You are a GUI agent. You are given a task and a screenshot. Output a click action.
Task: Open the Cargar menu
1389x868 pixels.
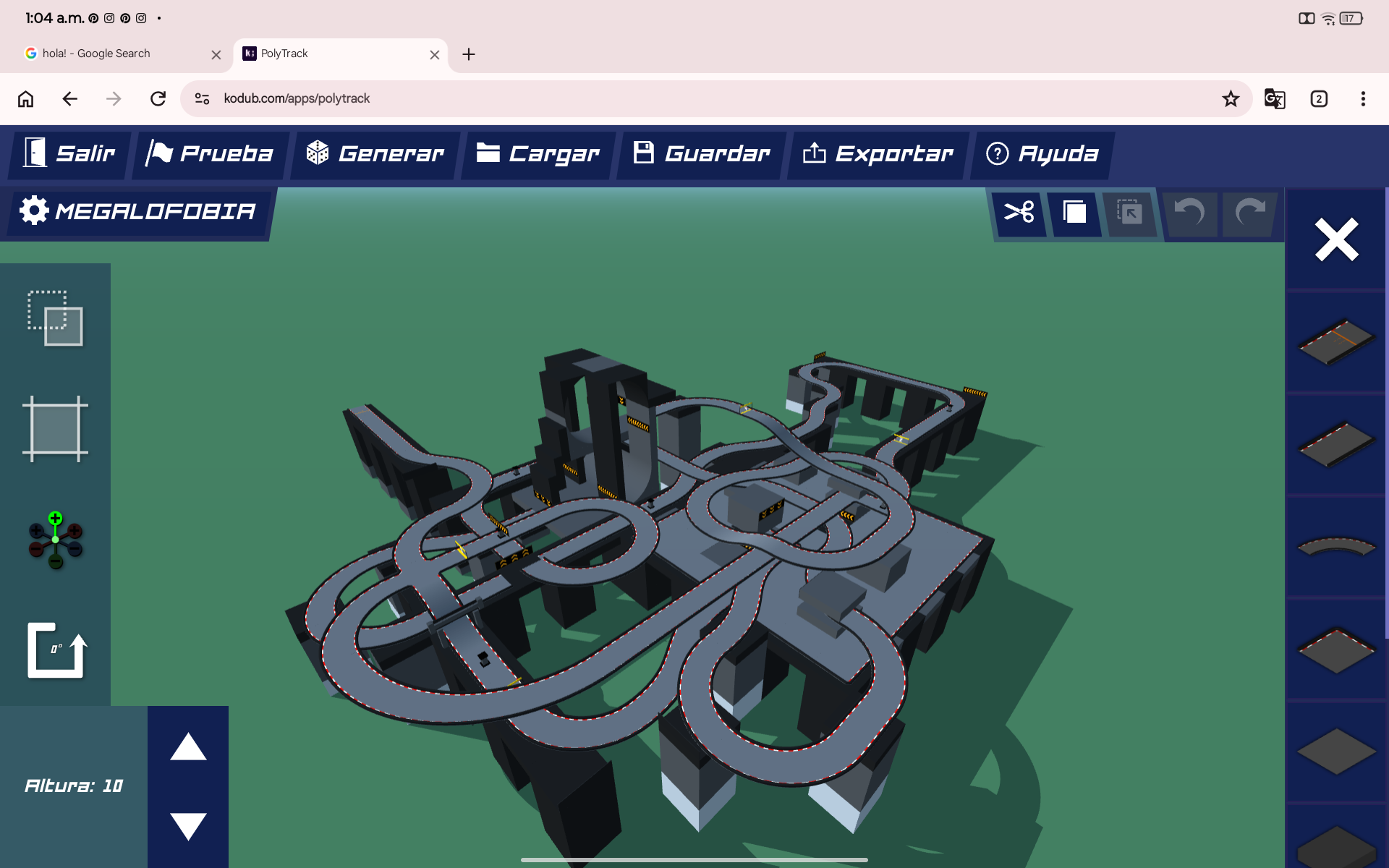click(x=538, y=153)
